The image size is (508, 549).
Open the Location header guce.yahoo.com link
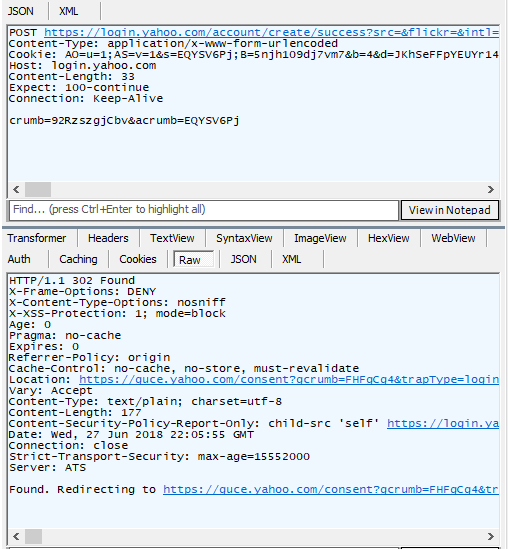click(x=289, y=380)
